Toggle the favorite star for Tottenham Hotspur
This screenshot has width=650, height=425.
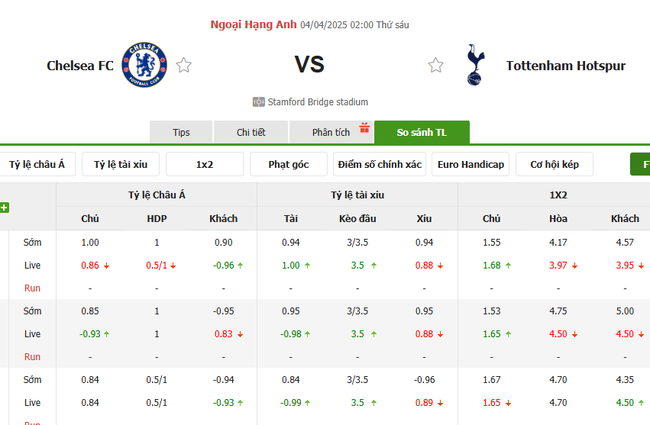(x=436, y=66)
